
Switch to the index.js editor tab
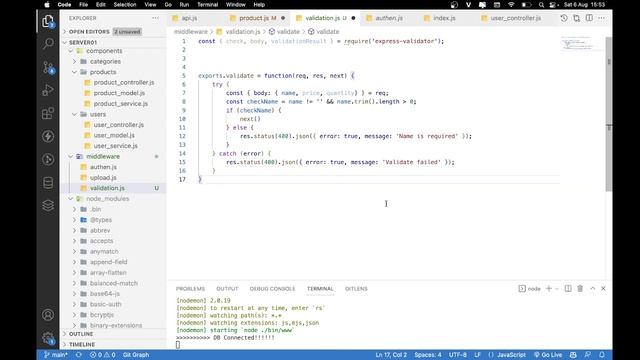coord(444,18)
